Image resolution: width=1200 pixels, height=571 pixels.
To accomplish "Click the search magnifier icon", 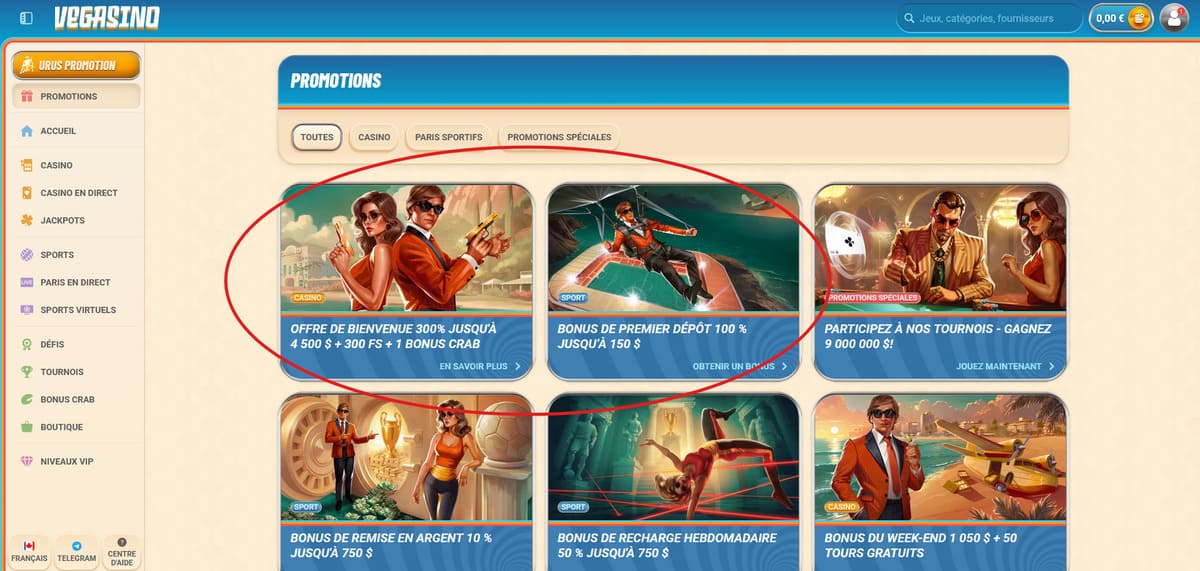I will [x=909, y=18].
